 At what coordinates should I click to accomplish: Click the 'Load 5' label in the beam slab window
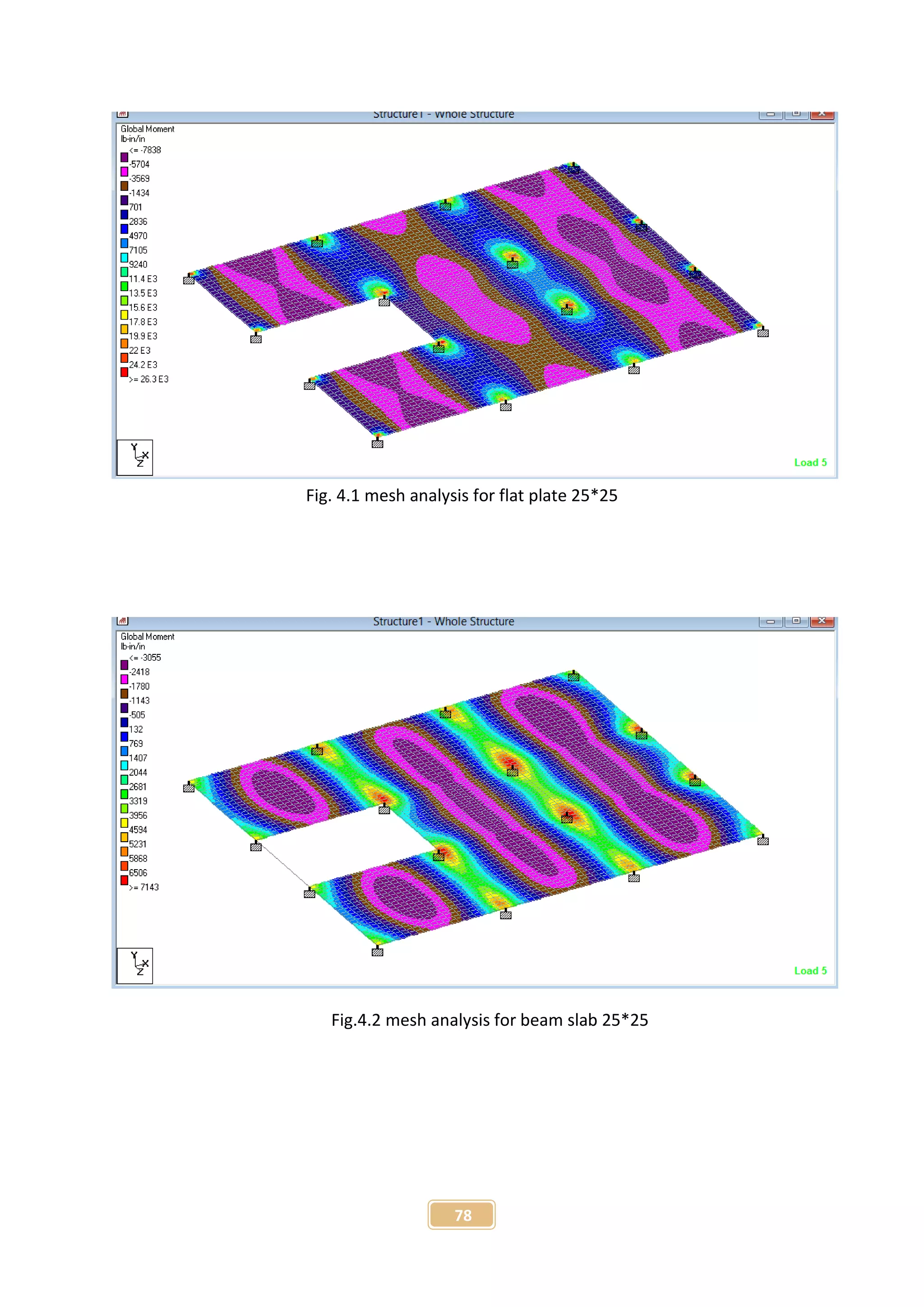[811, 971]
